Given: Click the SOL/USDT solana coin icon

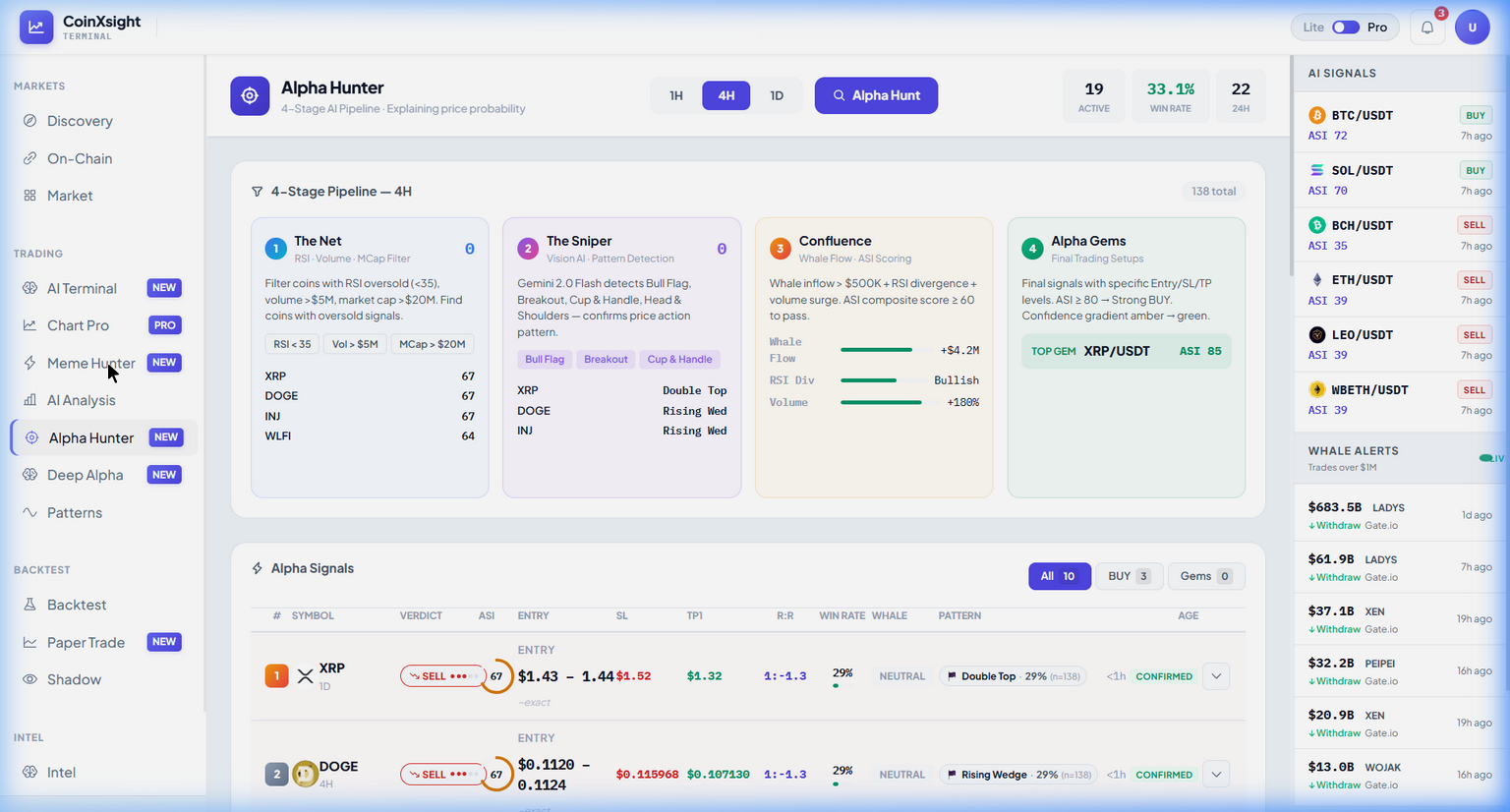Looking at the screenshot, I should tap(1317, 170).
